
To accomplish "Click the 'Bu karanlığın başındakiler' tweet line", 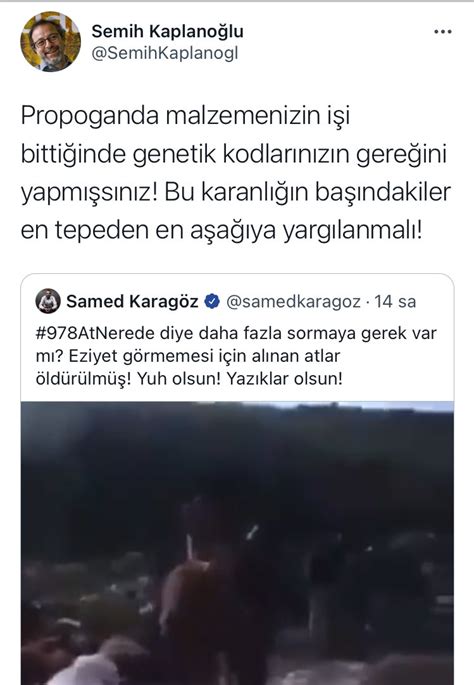I will 308,193.
